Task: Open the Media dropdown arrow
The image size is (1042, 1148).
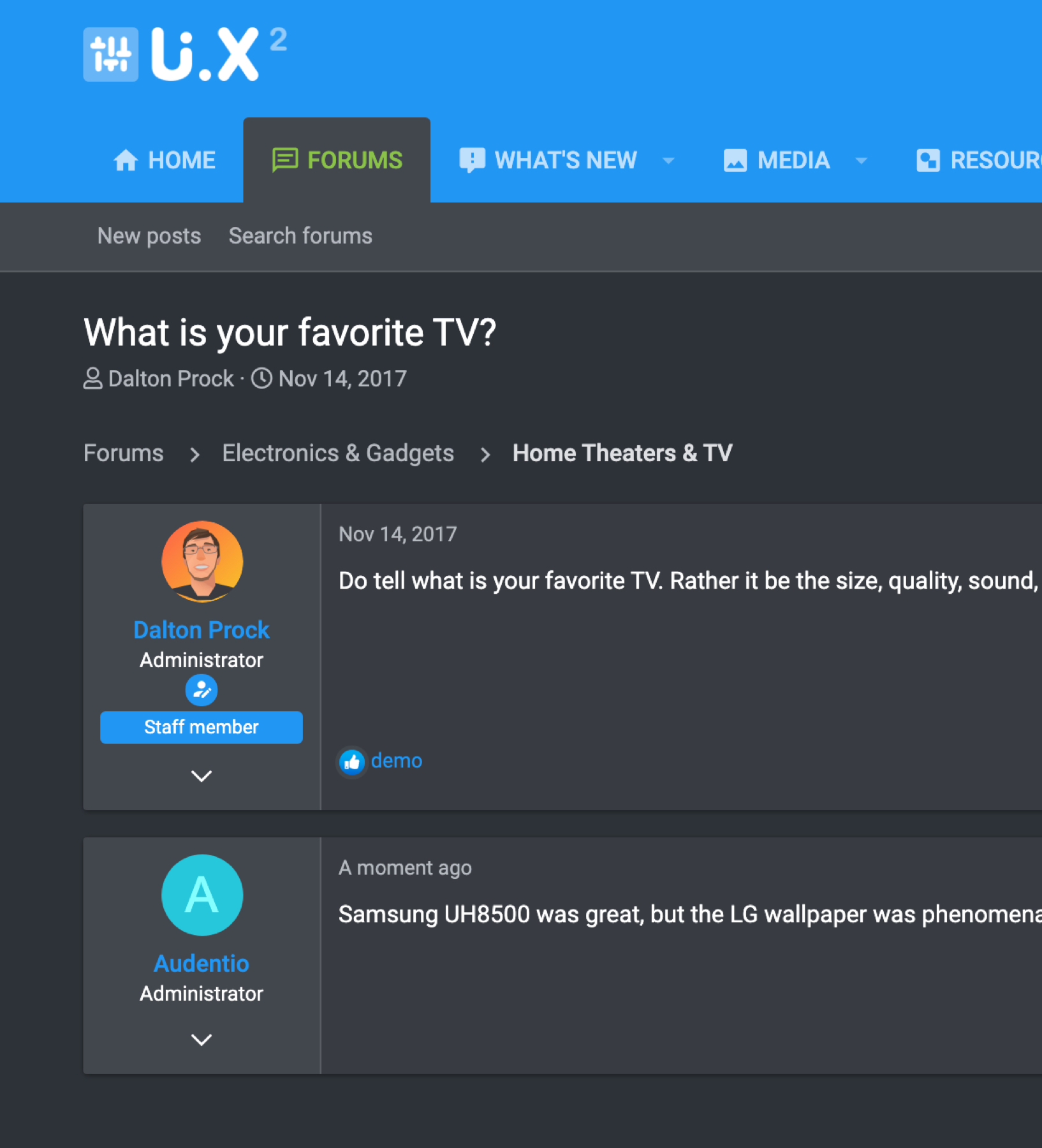Action: (861, 161)
